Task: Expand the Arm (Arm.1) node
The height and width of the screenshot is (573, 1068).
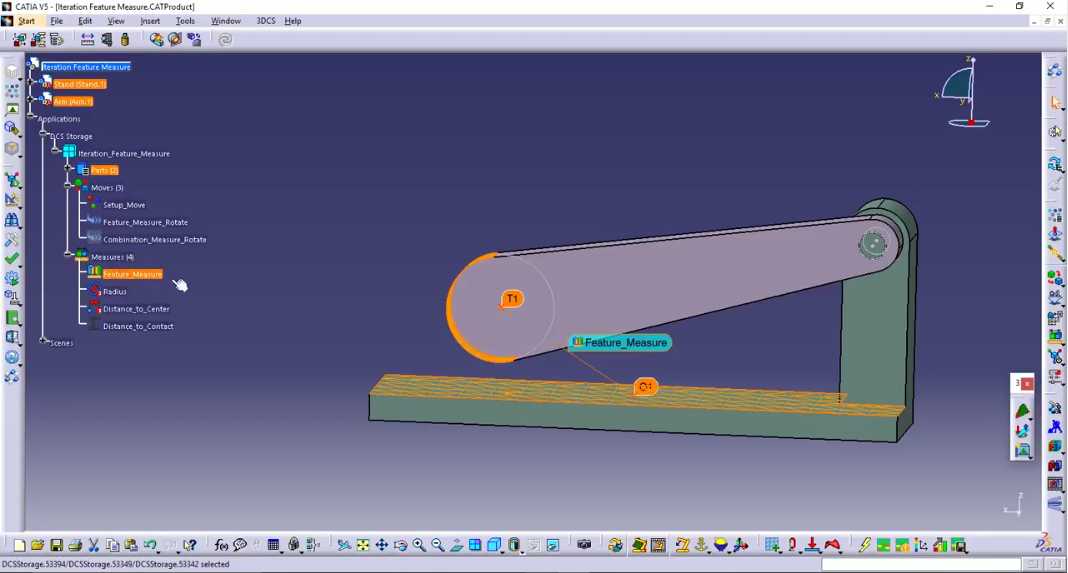Action: [30, 100]
